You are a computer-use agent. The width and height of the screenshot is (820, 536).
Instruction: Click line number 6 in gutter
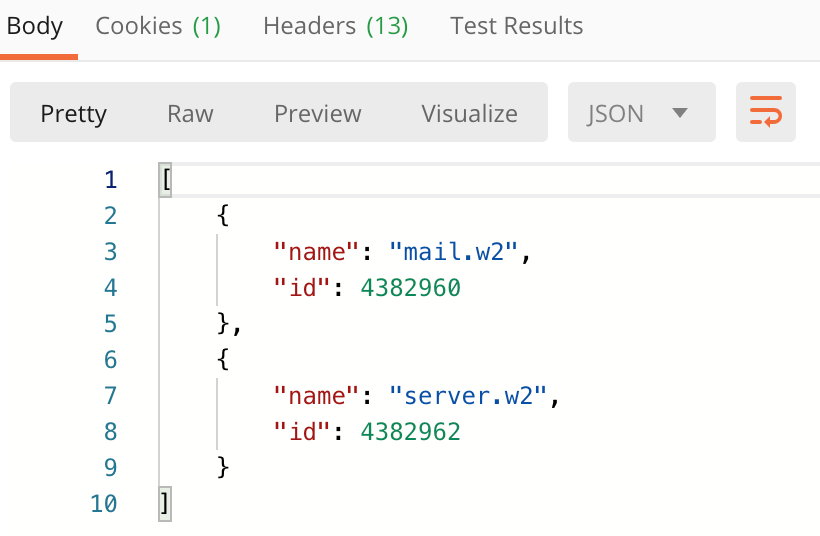pos(110,360)
